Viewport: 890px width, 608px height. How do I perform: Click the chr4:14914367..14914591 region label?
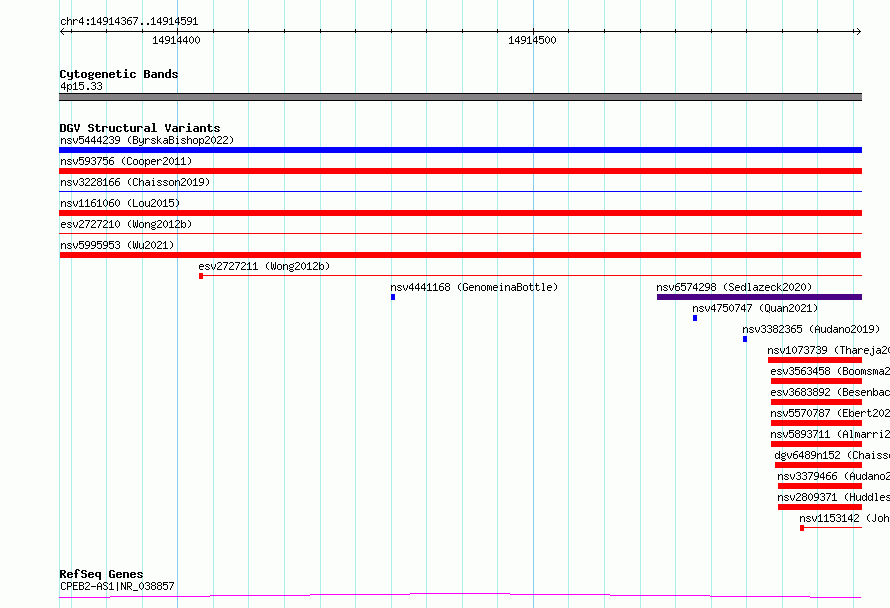pos(129,21)
